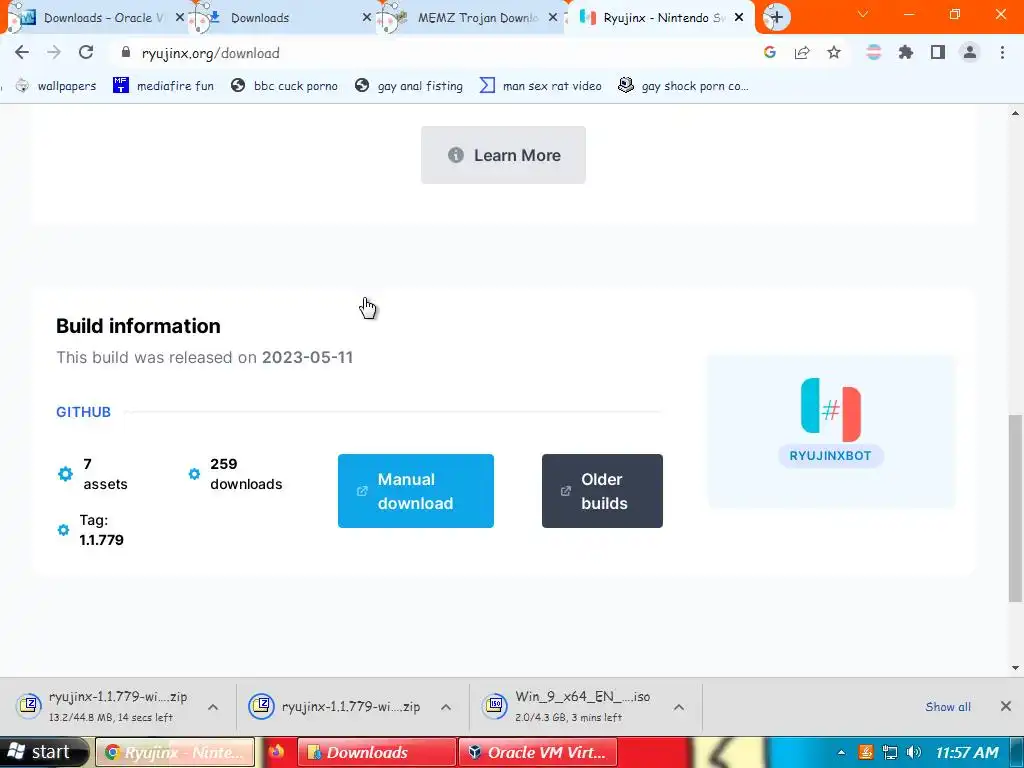Click the gear icon beside Tag 1.1.779
Image resolution: width=1024 pixels, height=768 pixels.
click(x=63, y=530)
